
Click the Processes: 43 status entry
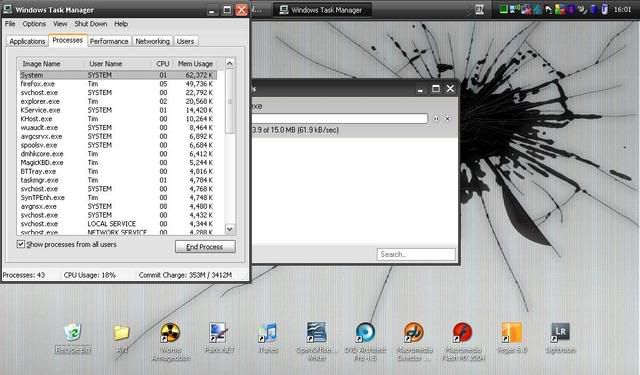pyautogui.click(x=24, y=275)
